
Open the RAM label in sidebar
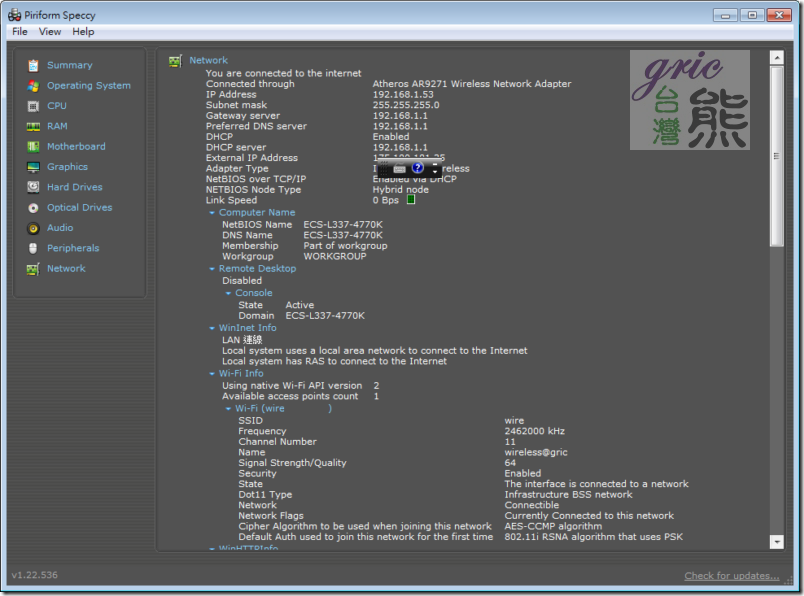(57, 126)
